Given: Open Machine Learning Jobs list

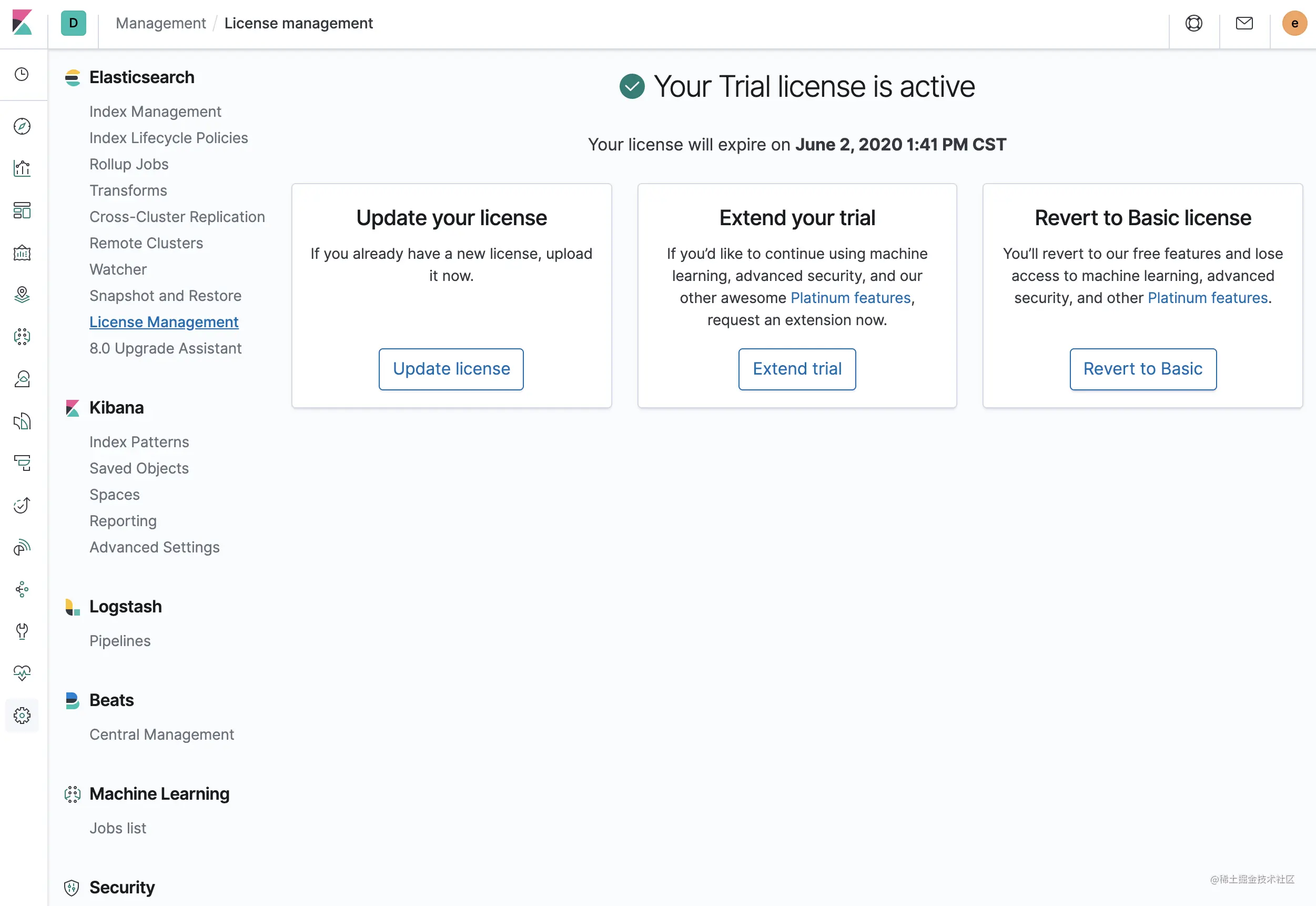Looking at the screenshot, I should pos(118,828).
